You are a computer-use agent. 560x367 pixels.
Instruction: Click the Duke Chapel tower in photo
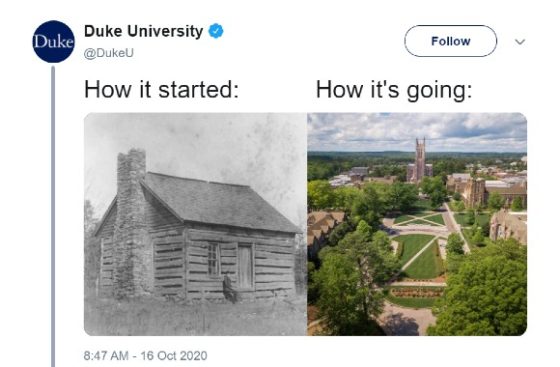click(420, 159)
